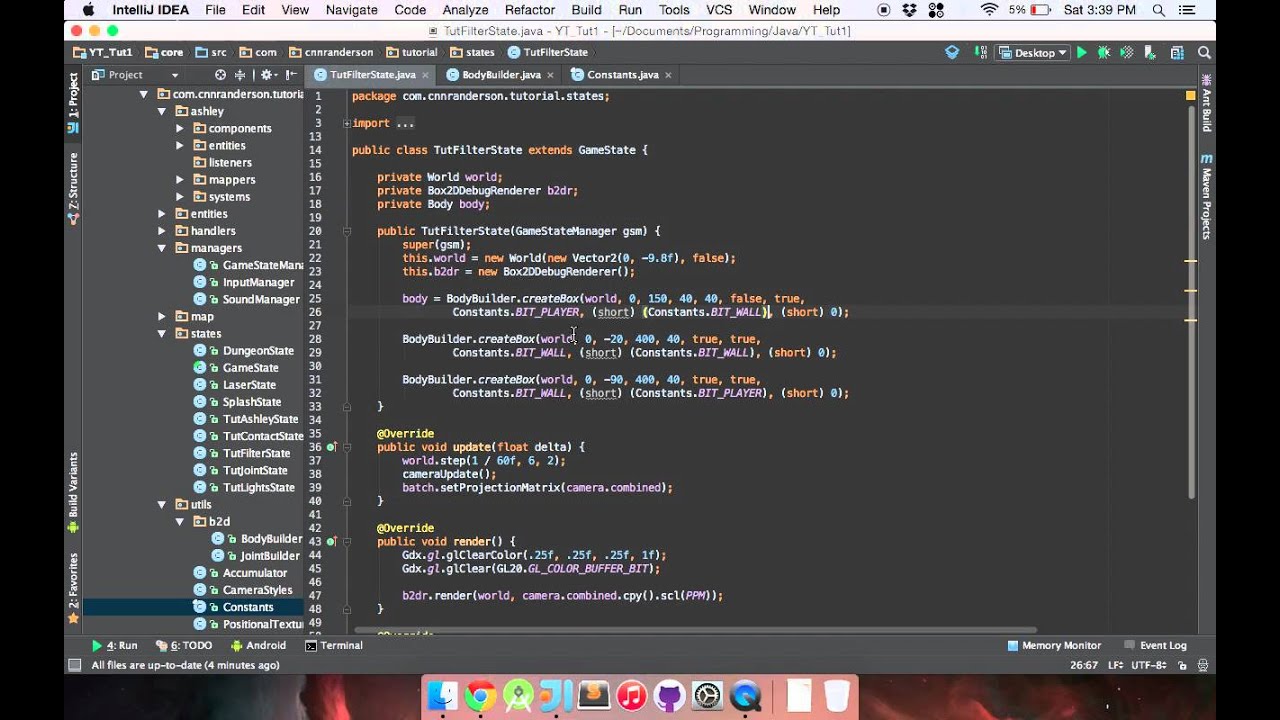Collapse the b2d folder
This screenshot has width=1280, height=720.
pyautogui.click(x=180, y=522)
